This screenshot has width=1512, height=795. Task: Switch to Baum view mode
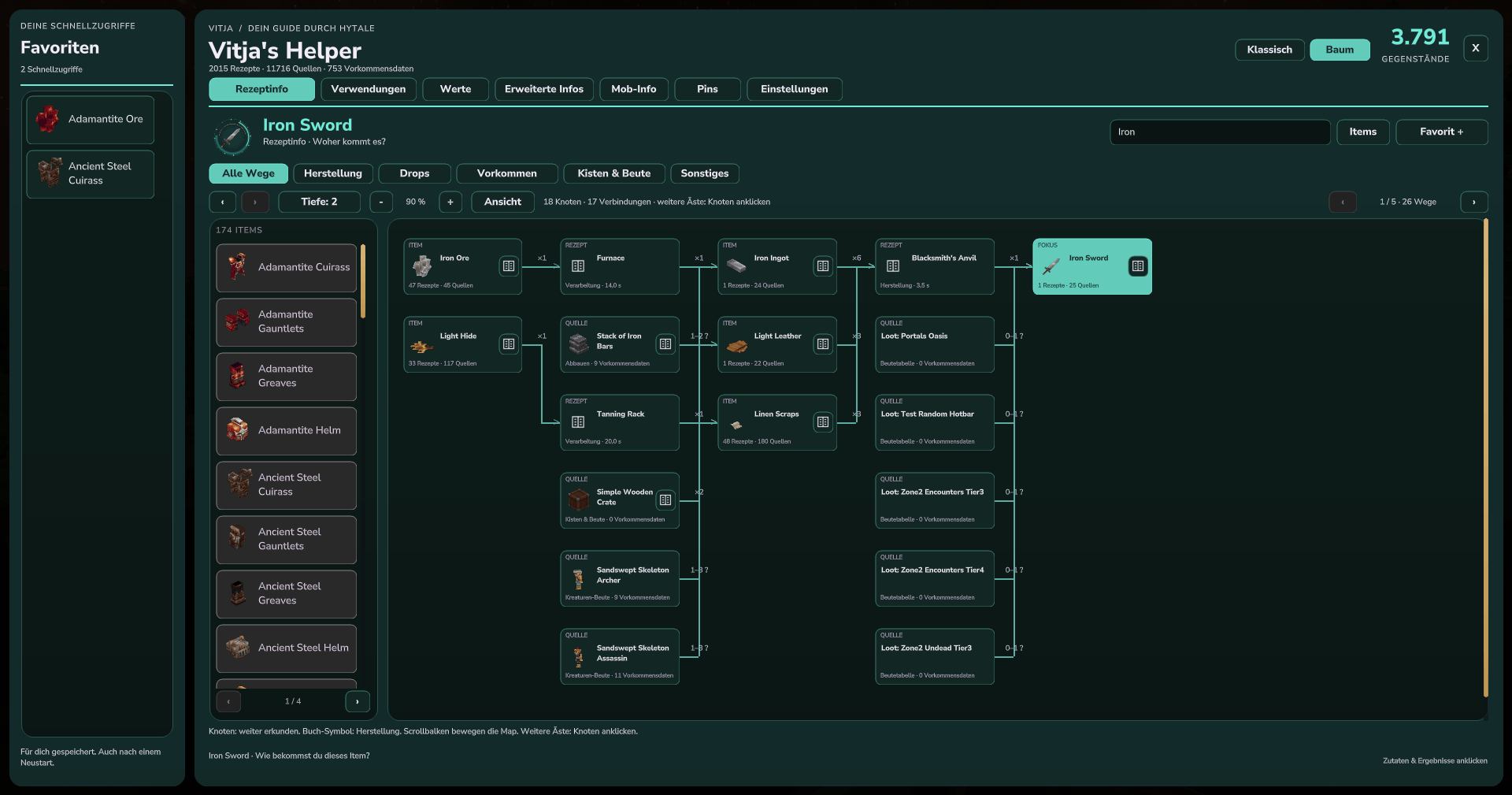click(x=1340, y=50)
